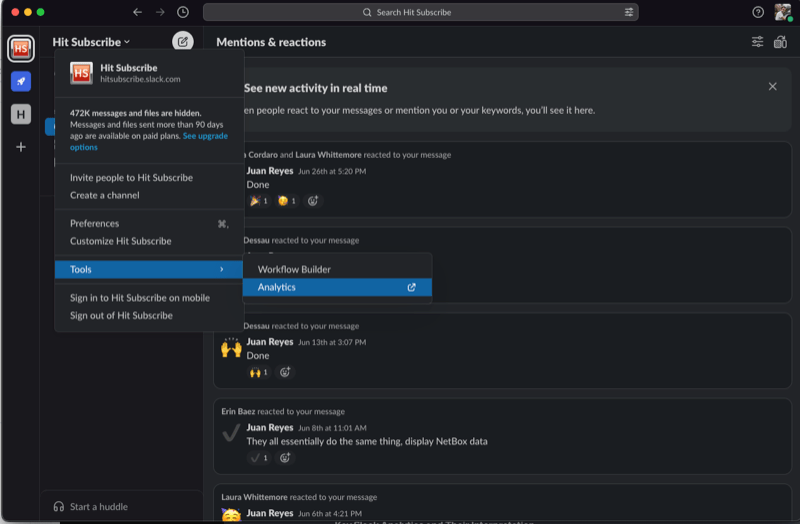
Task: Click party popper reaction on Jun 26th message
Action: (x=259, y=201)
